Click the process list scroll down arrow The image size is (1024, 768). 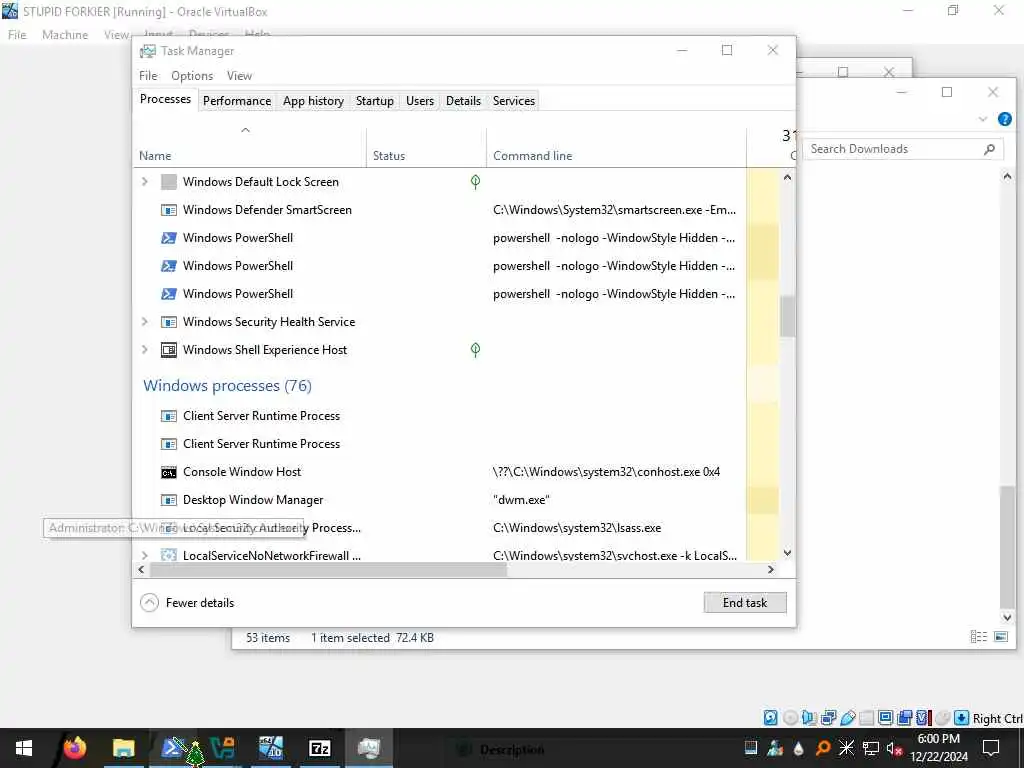[788, 553]
